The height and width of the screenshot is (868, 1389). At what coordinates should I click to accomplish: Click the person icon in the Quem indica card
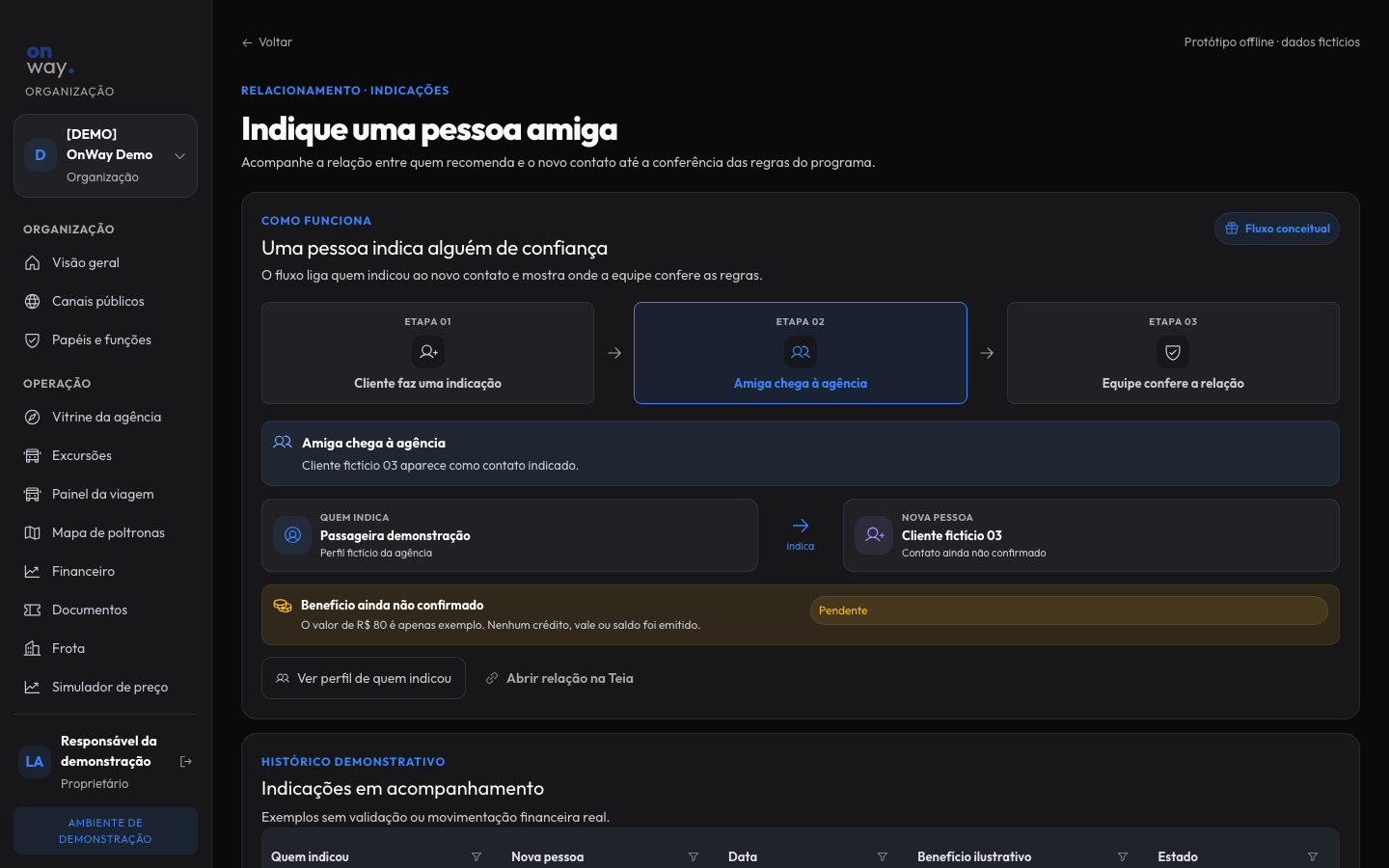tap(292, 535)
